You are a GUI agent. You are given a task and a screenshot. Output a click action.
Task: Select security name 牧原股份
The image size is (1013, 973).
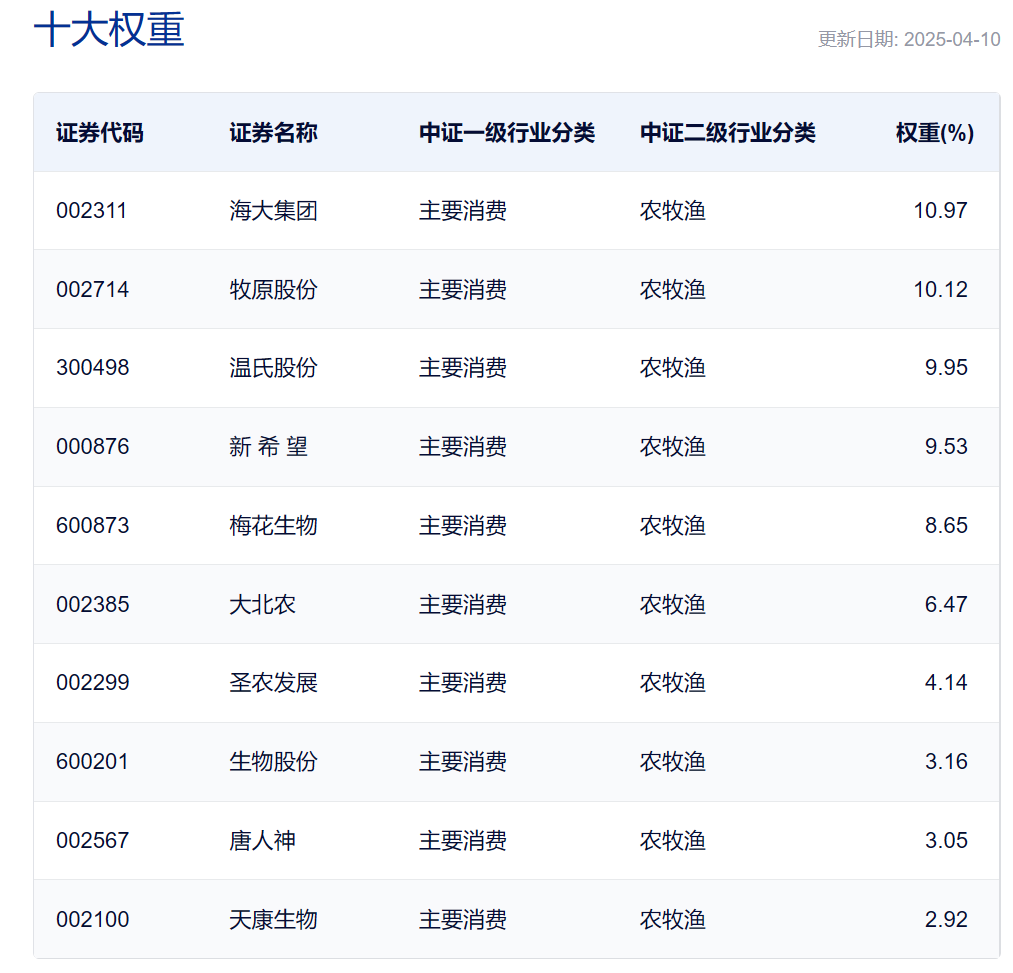(273, 289)
